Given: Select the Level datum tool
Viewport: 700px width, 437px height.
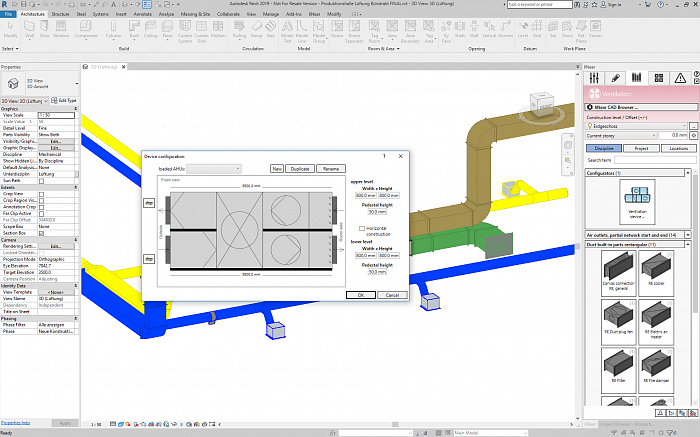Looking at the screenshot, I should [x=523, y=29].
